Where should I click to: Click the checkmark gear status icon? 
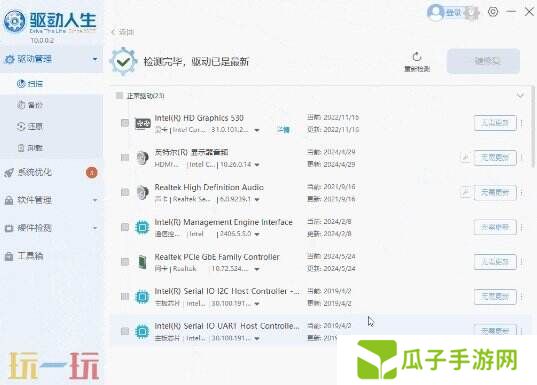[x=123, y=62]
